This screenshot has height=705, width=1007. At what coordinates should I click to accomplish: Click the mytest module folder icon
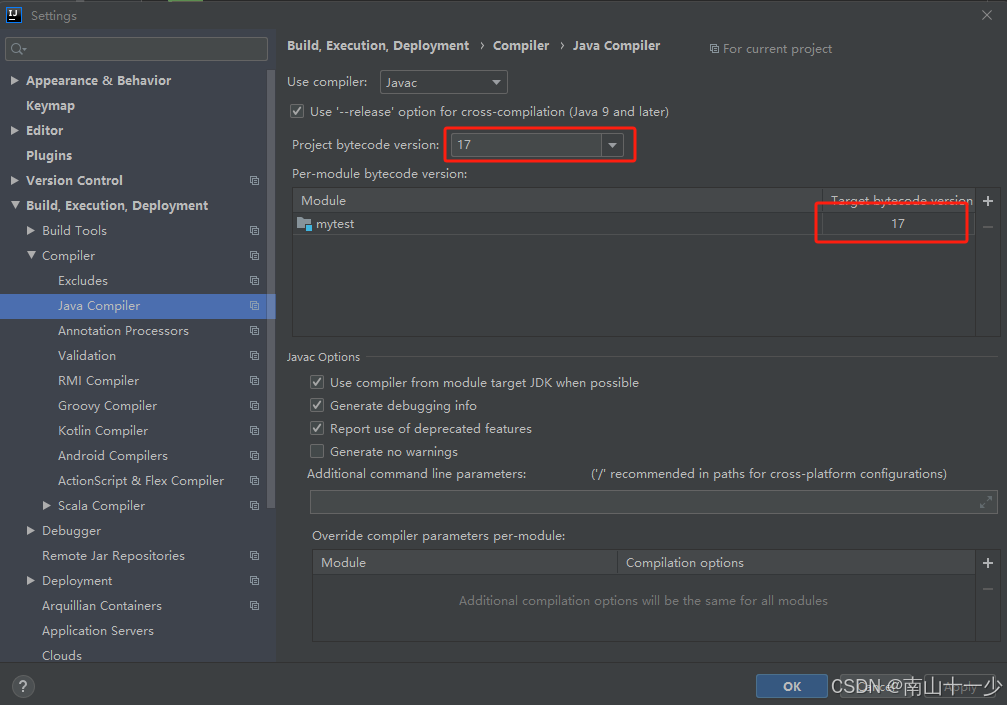(x=304, y=224)
